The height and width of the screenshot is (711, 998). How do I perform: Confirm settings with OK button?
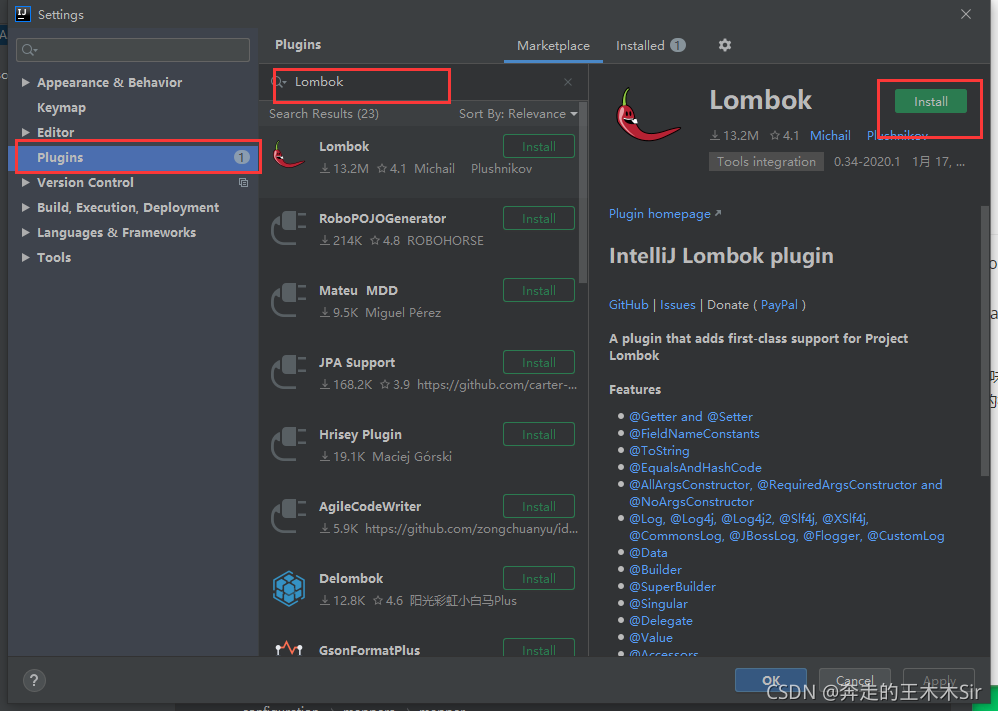click(770, 680)
